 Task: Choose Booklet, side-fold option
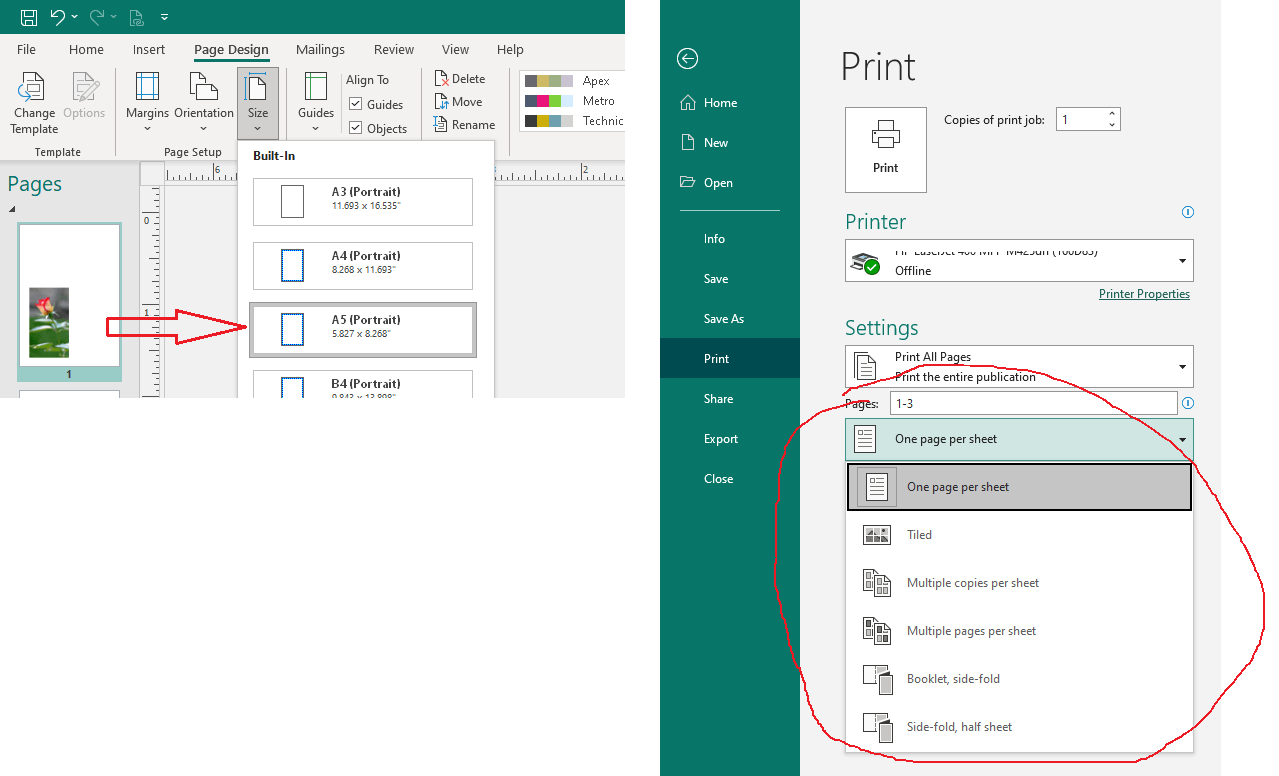(x=1019, y=679)
